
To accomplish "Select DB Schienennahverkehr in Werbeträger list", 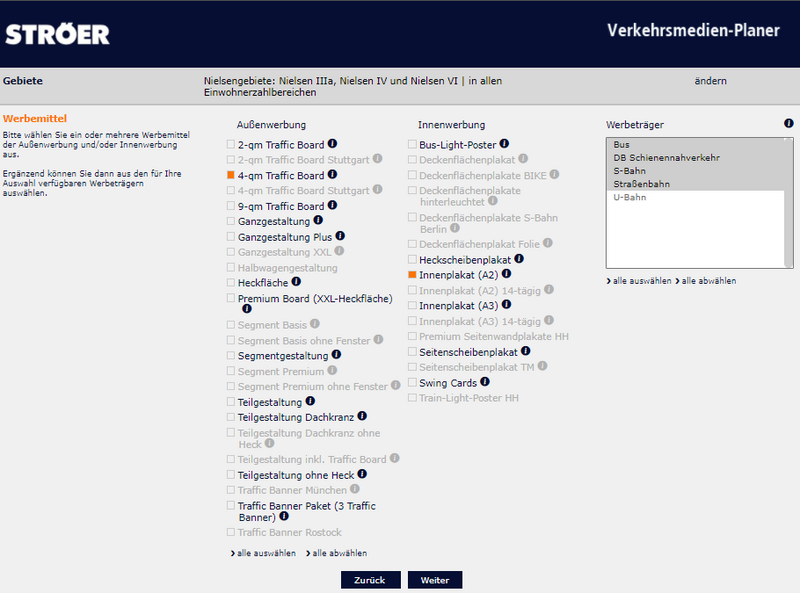I will (695, 158).
